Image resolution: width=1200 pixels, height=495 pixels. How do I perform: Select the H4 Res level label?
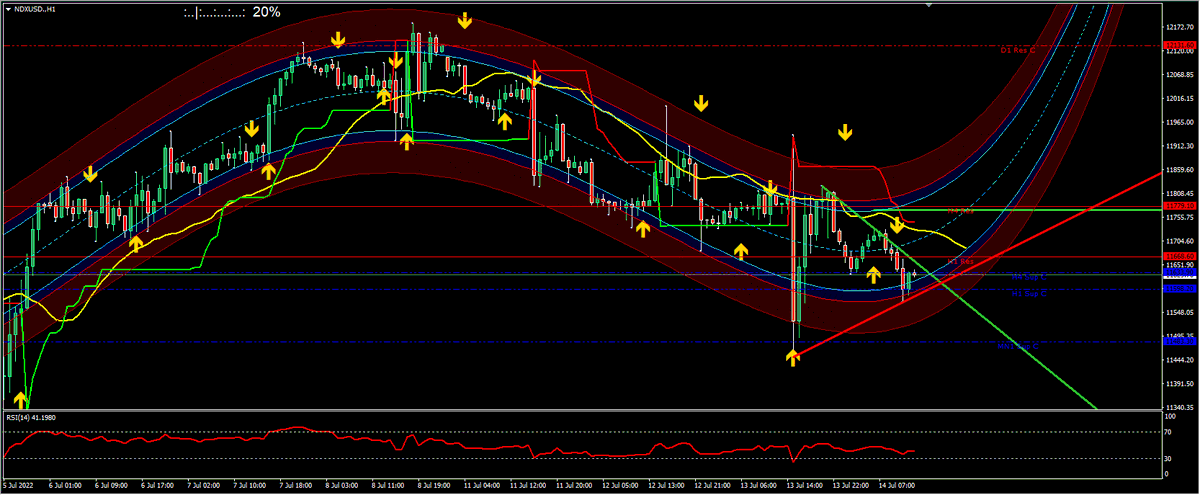[x=960, y=210]
